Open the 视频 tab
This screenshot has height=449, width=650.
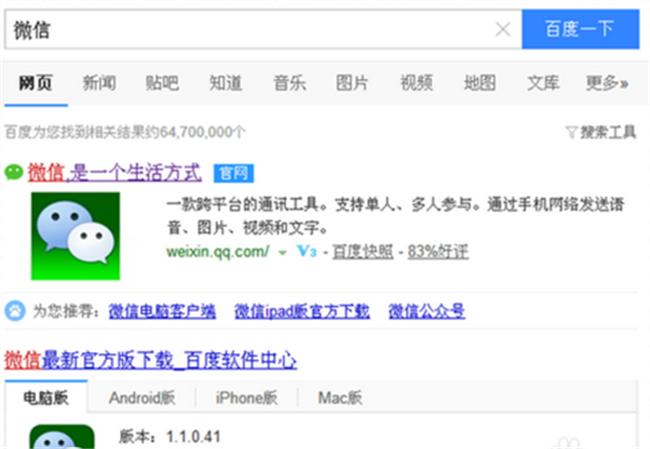coord(416,83)
